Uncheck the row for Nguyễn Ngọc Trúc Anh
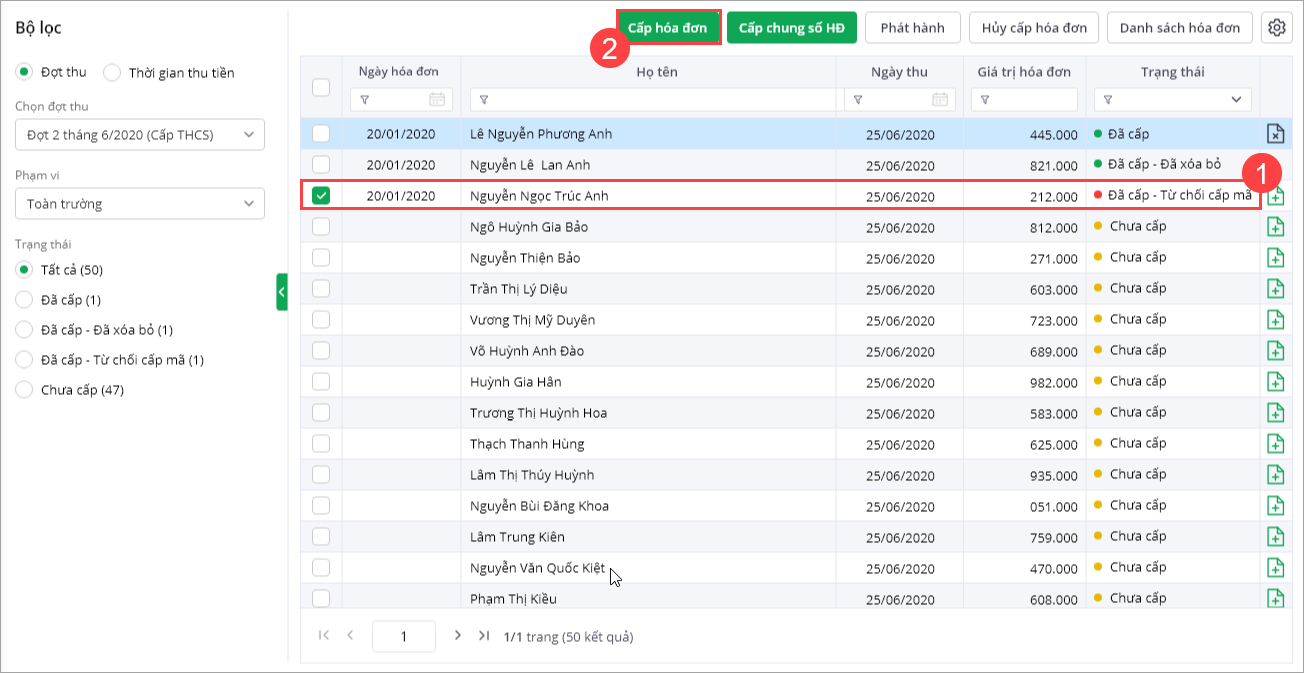The height and width of the screenshot is (673, 1304). (321, 196)
